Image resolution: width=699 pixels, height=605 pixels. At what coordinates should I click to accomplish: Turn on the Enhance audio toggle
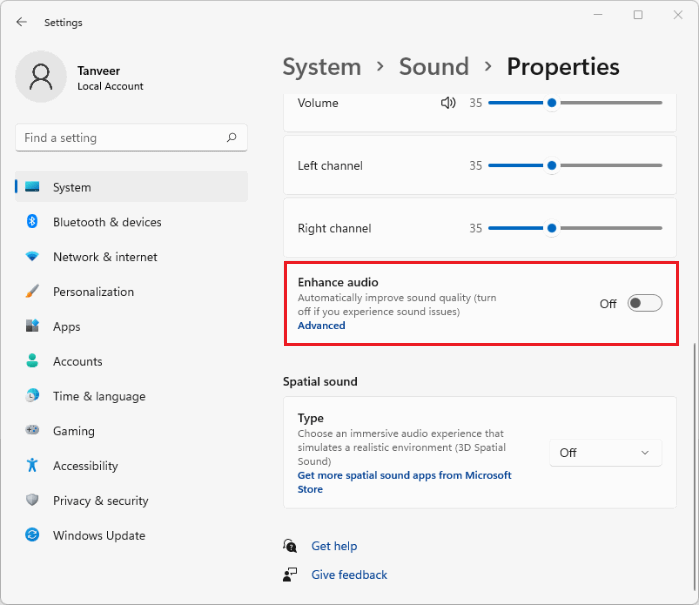(645, 303)
